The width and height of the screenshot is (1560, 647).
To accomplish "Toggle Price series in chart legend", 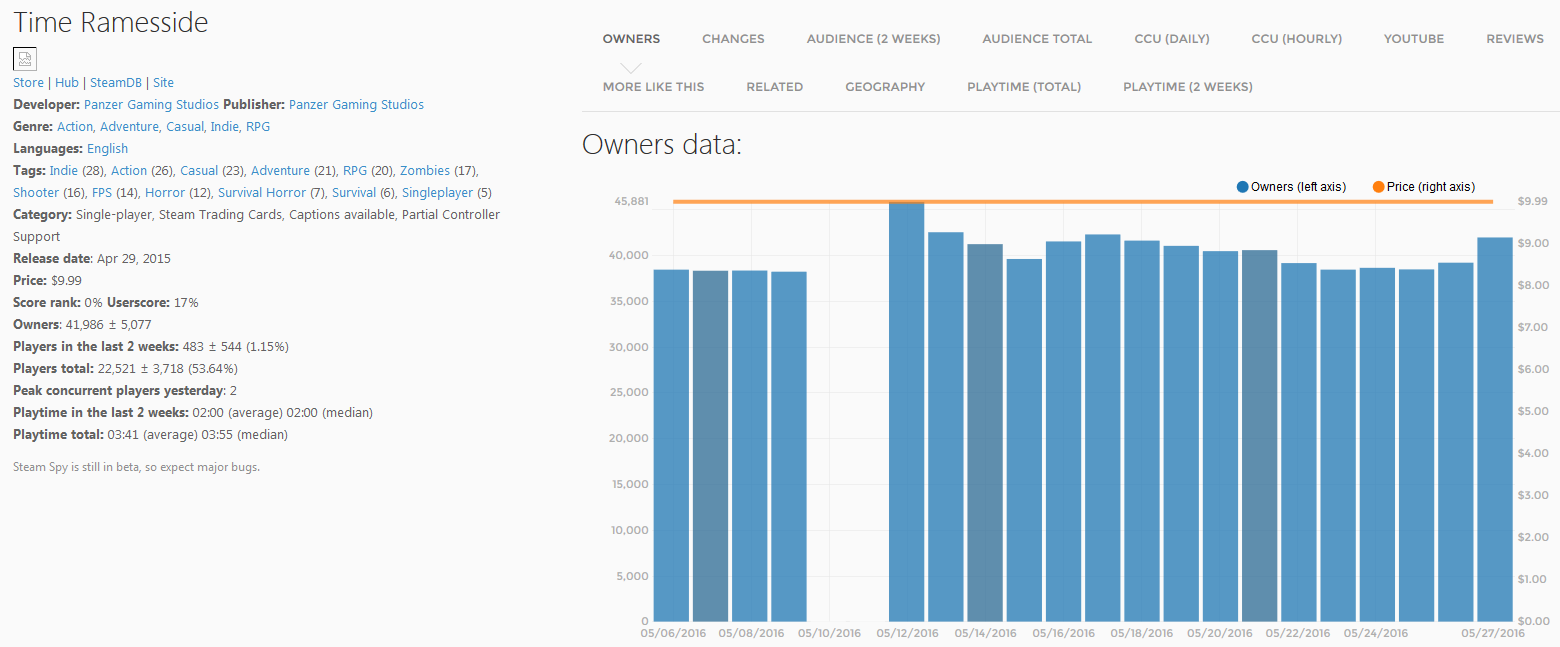I will (x=1424, y=187).
